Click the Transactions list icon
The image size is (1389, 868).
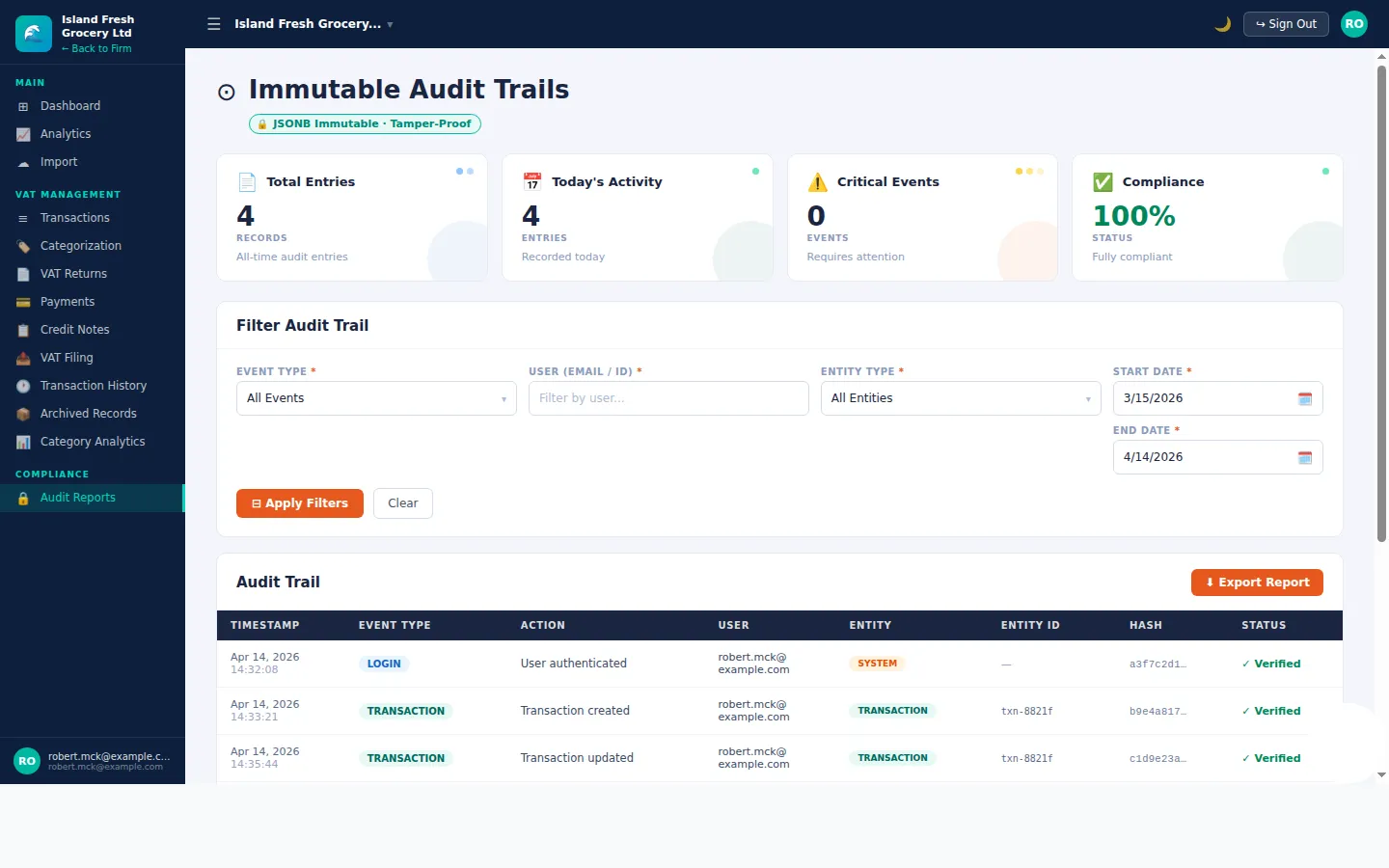point(23,218)
